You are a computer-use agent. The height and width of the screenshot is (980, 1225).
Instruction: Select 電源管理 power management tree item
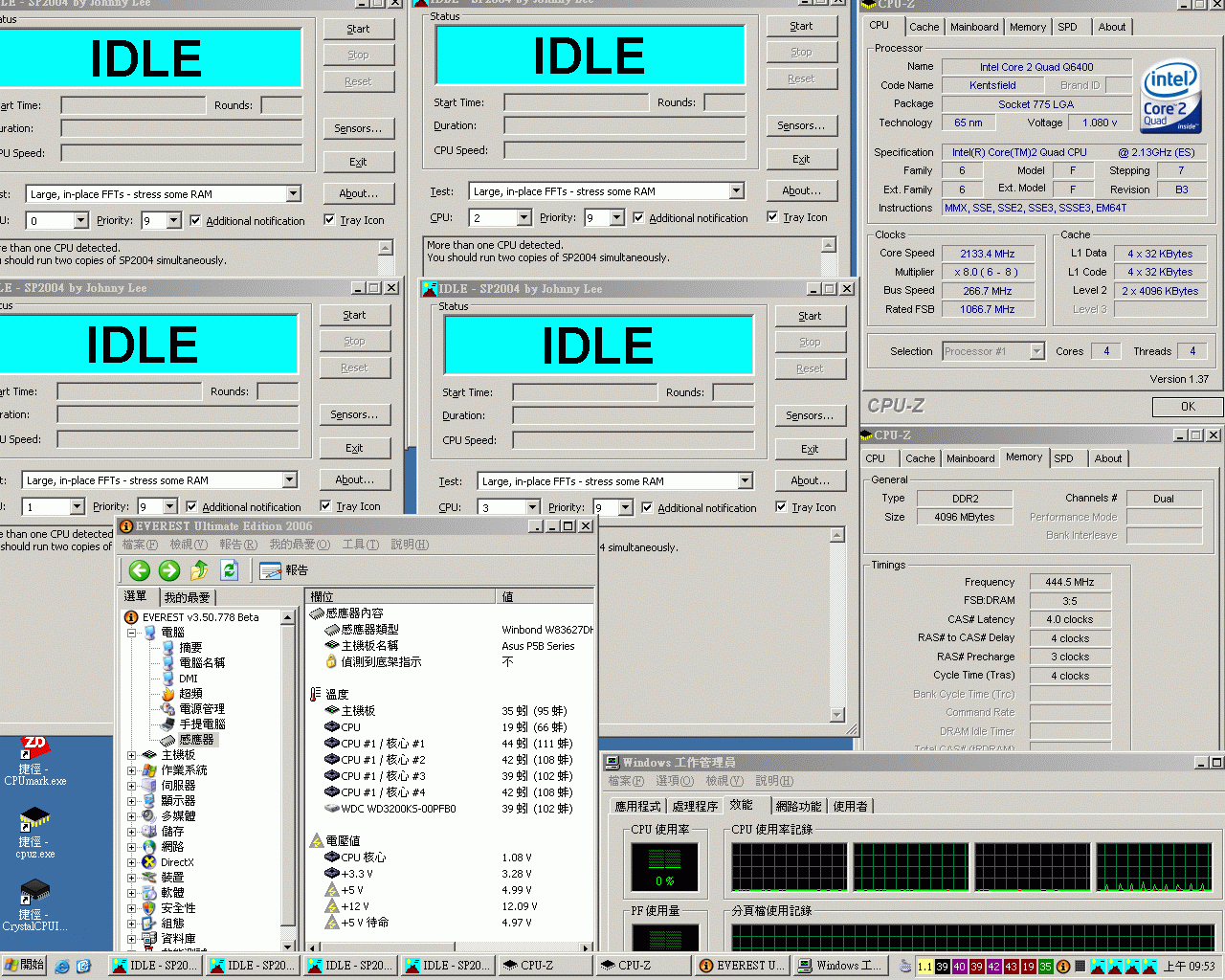pos(202,708)
